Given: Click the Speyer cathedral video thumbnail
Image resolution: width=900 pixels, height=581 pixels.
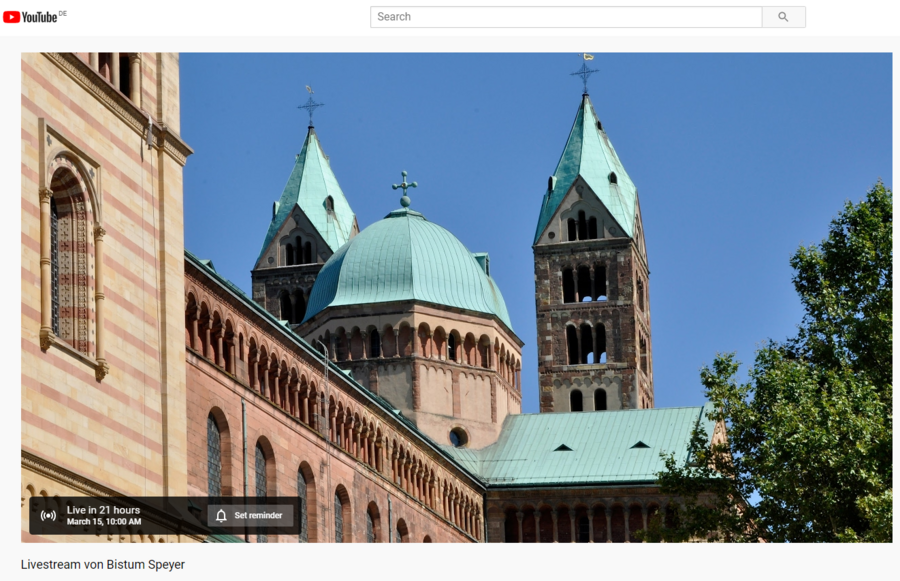Looking at the screenshot, I should click(456, 297).
